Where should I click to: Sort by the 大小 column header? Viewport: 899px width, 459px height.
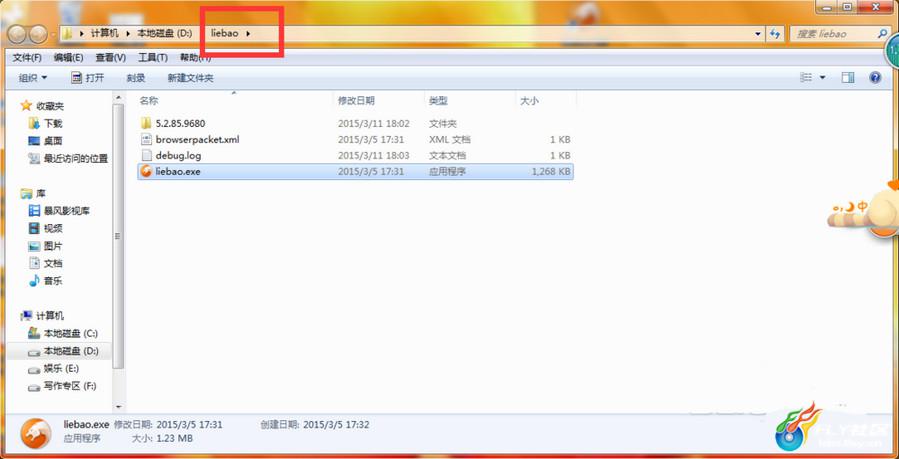[x=546, y=100]
